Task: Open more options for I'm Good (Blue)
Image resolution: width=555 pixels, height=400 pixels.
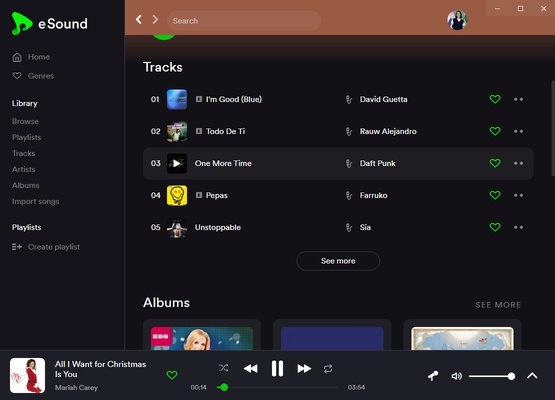Action: tap(519, 99)
